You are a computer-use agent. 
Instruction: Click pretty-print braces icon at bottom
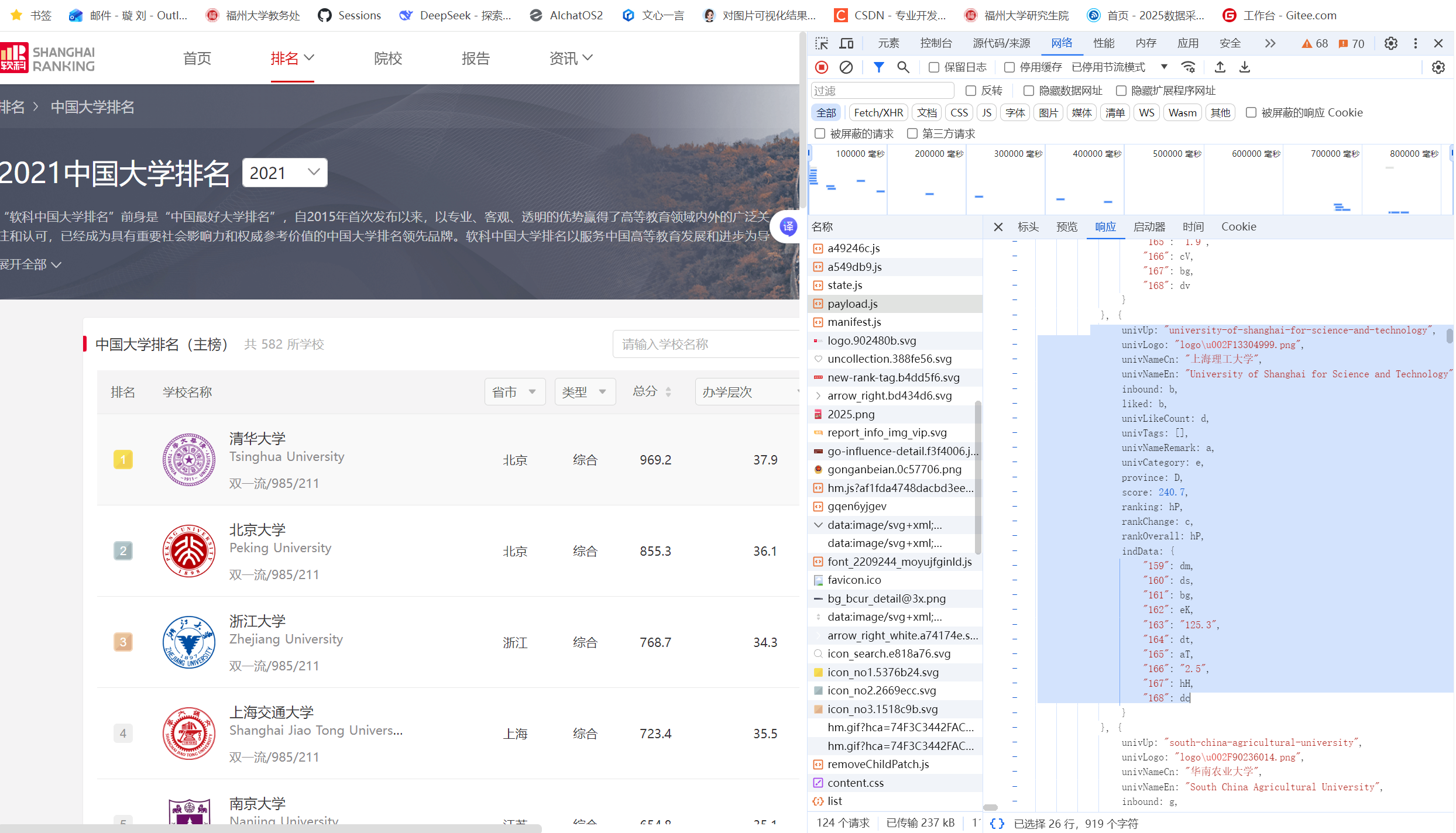coord(997,824)
